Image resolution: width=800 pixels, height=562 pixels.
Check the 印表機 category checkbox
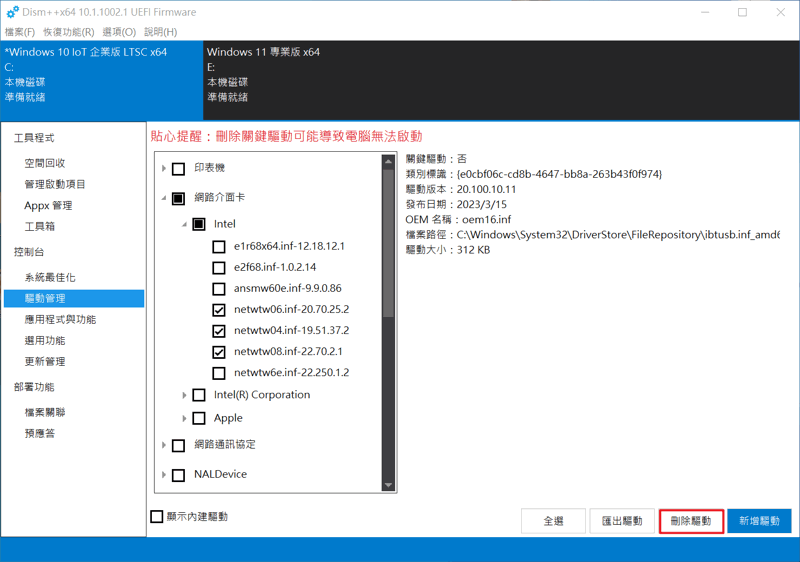[x=179, y=168]
